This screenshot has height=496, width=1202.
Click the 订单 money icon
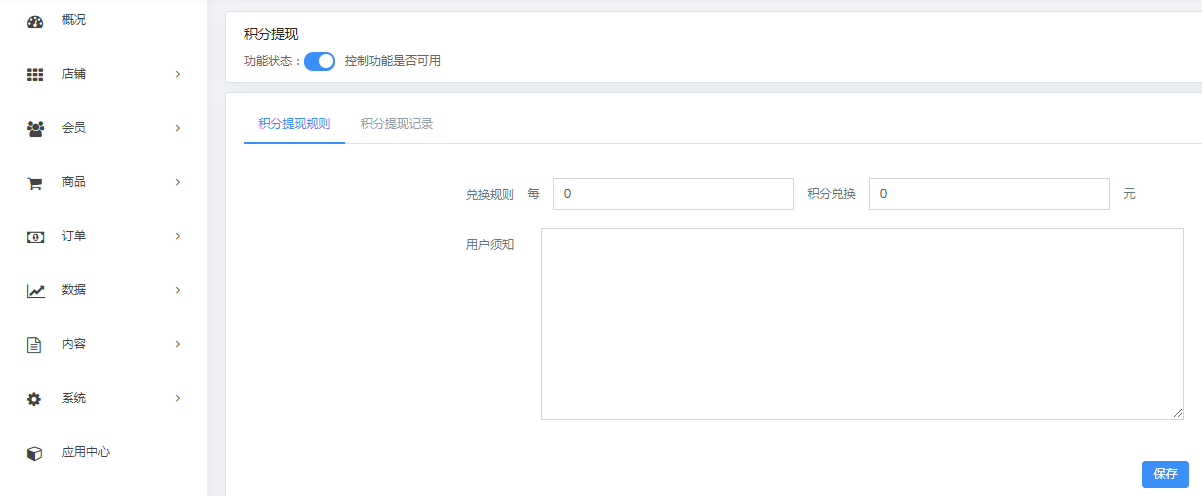click(x=35, y=237)
